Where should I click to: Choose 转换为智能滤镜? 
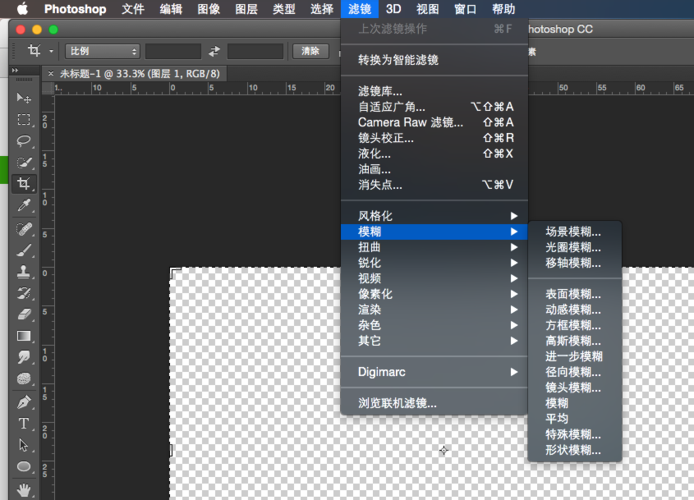434,60
